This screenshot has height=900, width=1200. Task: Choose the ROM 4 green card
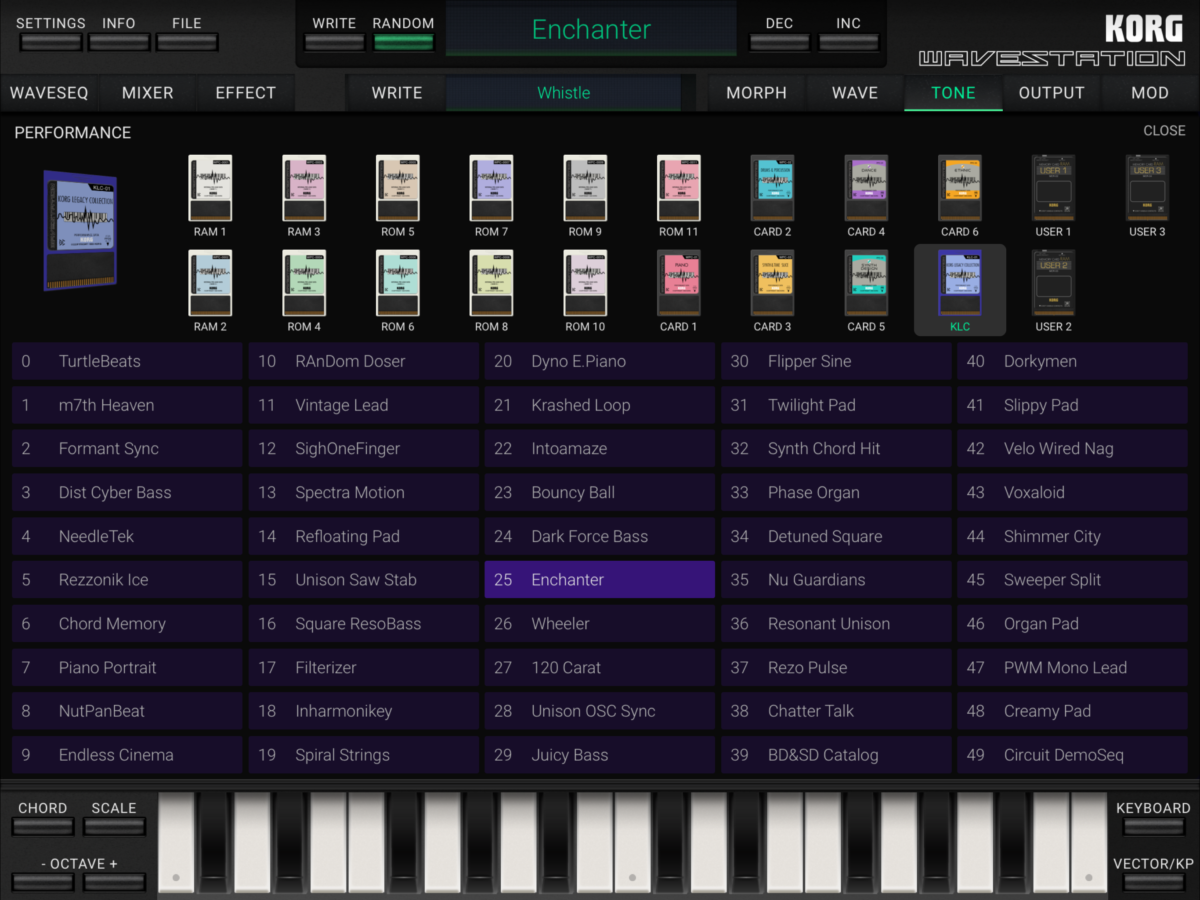pyautogui.click(x=304, y=285)
